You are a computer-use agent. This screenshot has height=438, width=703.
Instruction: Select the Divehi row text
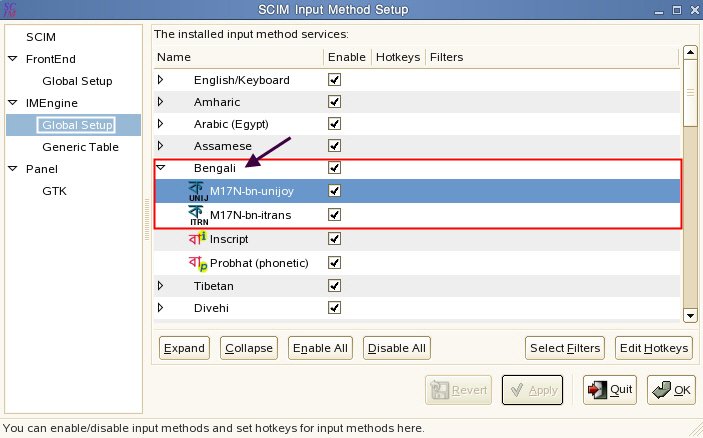211,308
